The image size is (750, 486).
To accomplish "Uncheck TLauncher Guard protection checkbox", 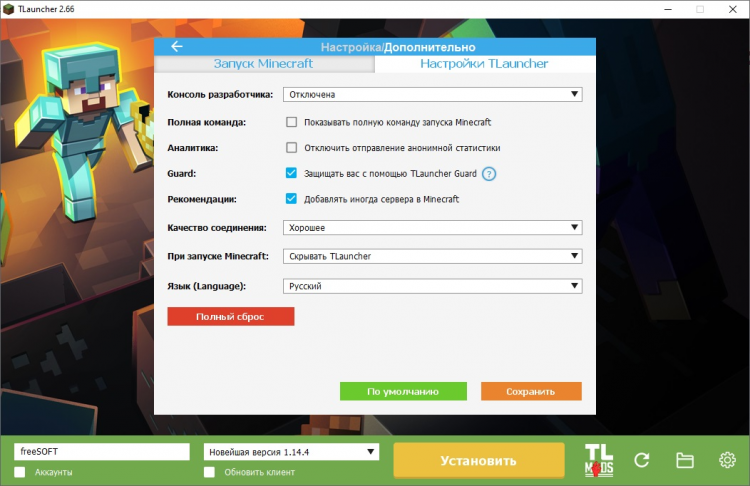I will point(291,173).
